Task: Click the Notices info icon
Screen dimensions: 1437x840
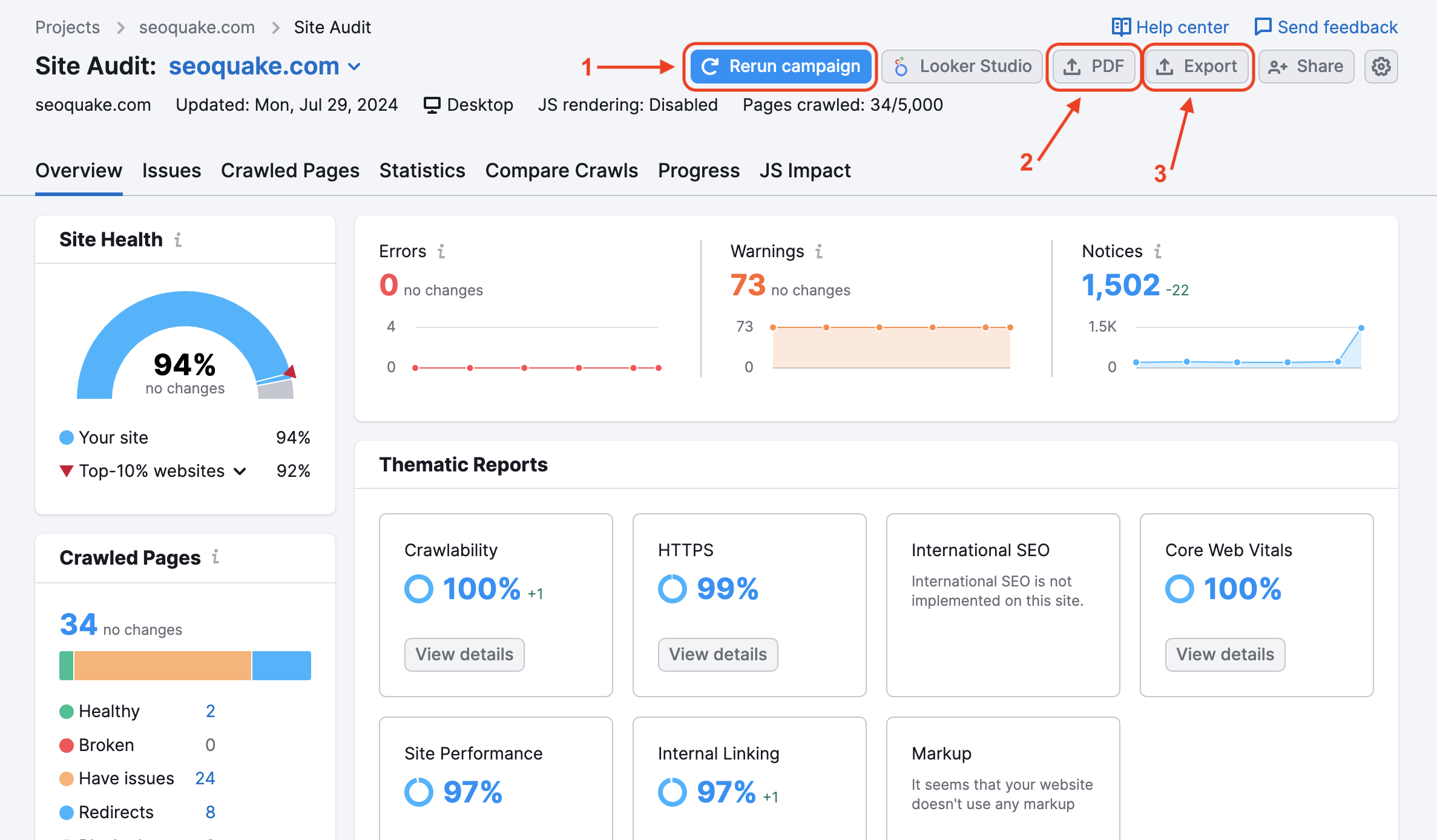Action: [1157, 251]
